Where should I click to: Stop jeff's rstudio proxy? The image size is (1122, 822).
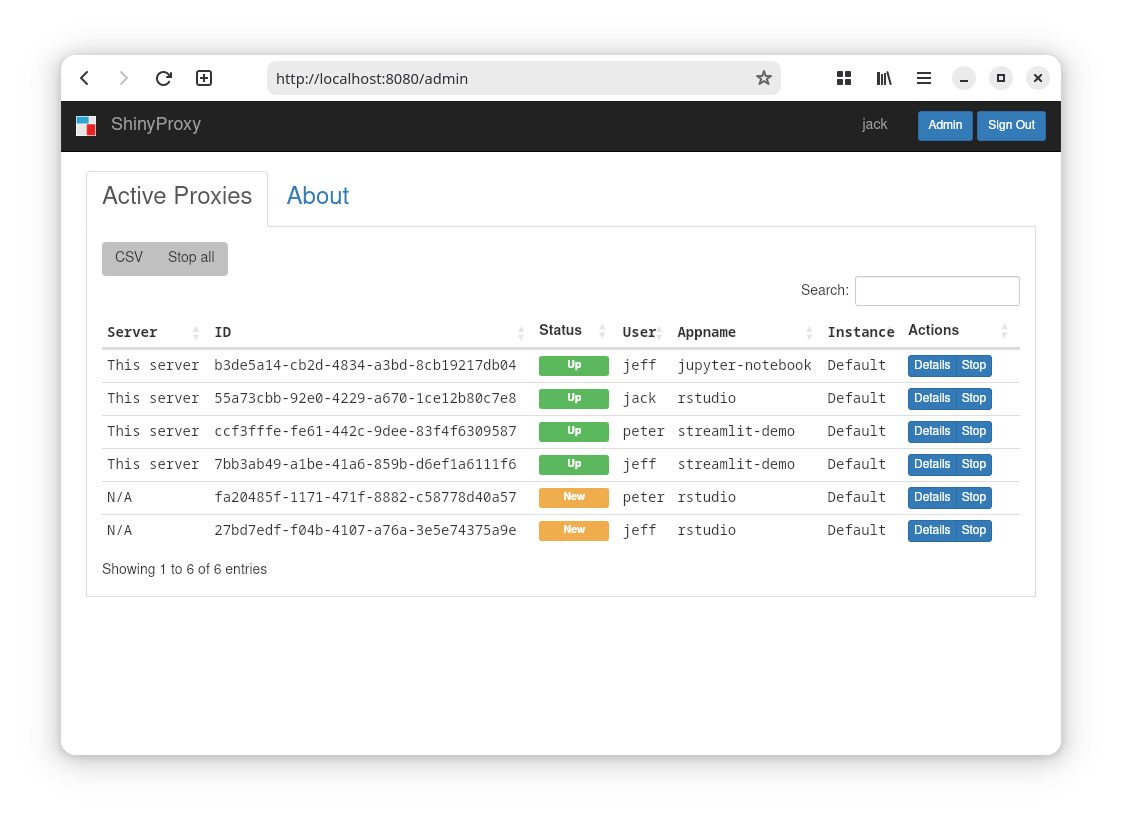pos(974,530)
